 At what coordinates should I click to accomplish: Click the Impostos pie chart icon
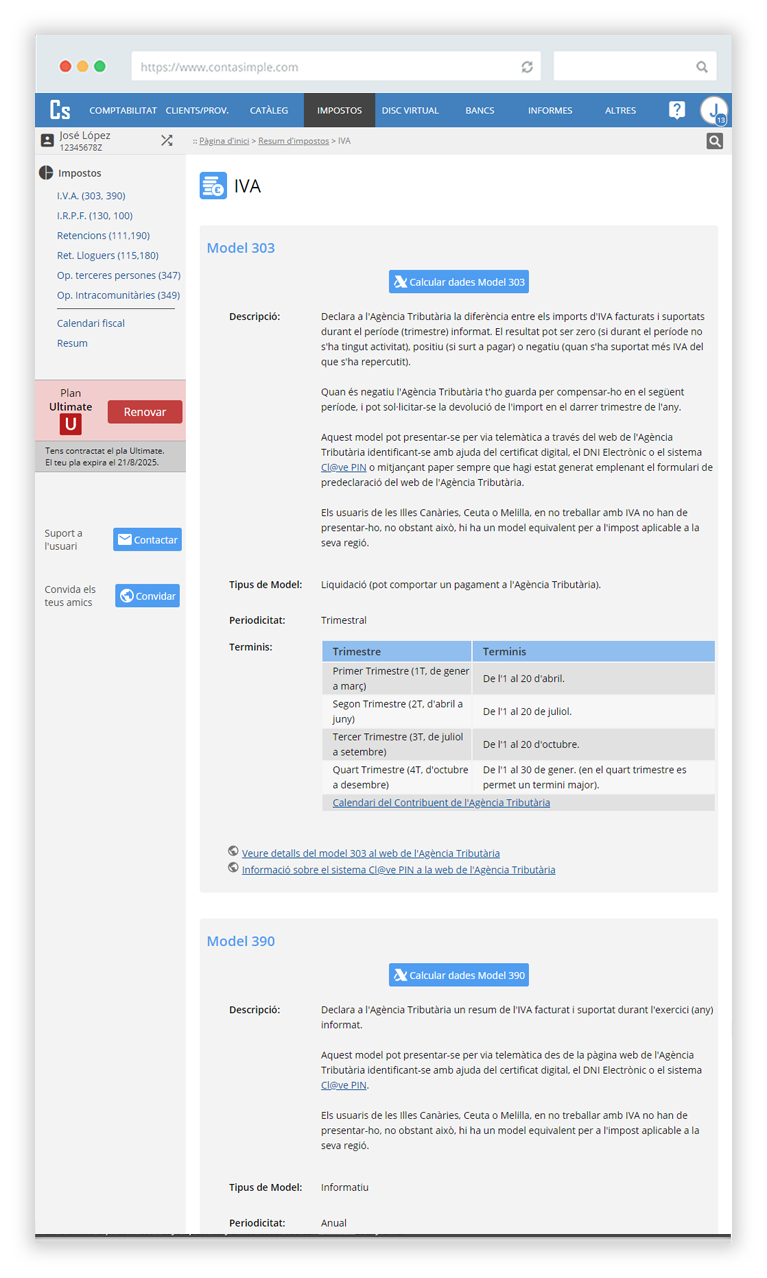(x=46, y=173)
